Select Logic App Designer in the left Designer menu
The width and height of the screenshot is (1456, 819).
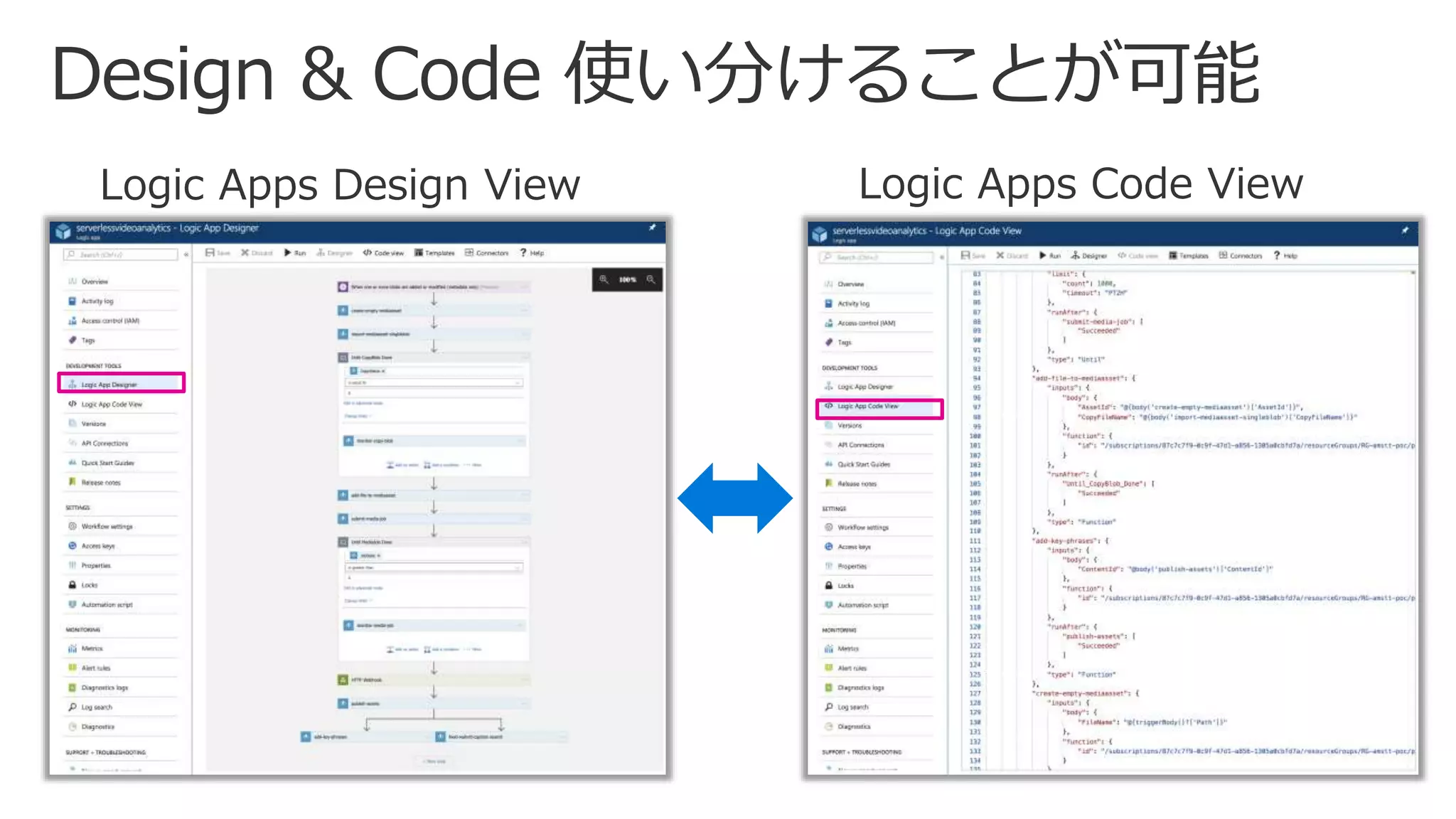109,385
